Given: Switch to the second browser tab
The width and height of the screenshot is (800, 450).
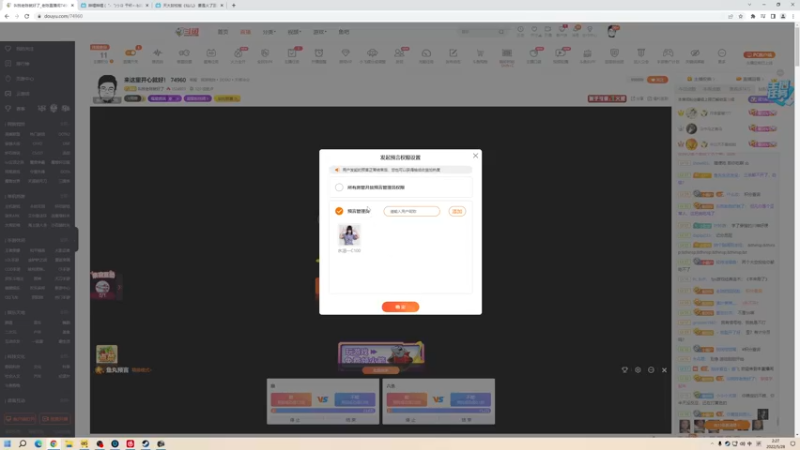Looking at the screenshot, I should point(113,5).
